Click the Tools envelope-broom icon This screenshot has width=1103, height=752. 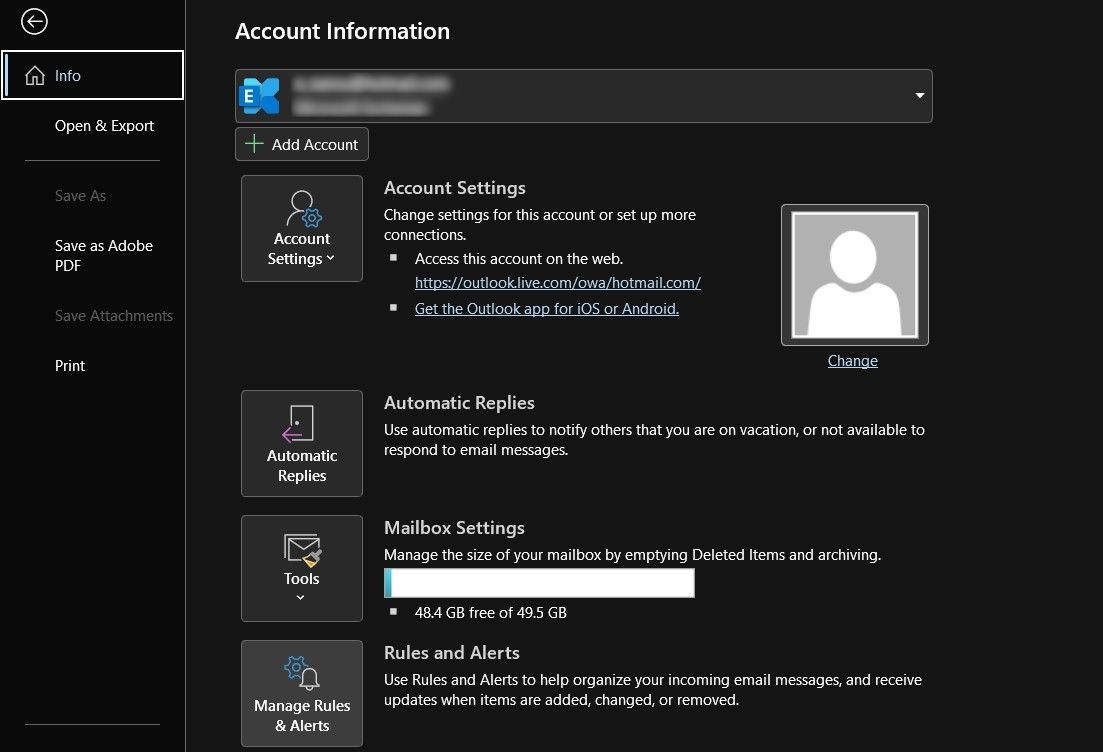[302, 550]
